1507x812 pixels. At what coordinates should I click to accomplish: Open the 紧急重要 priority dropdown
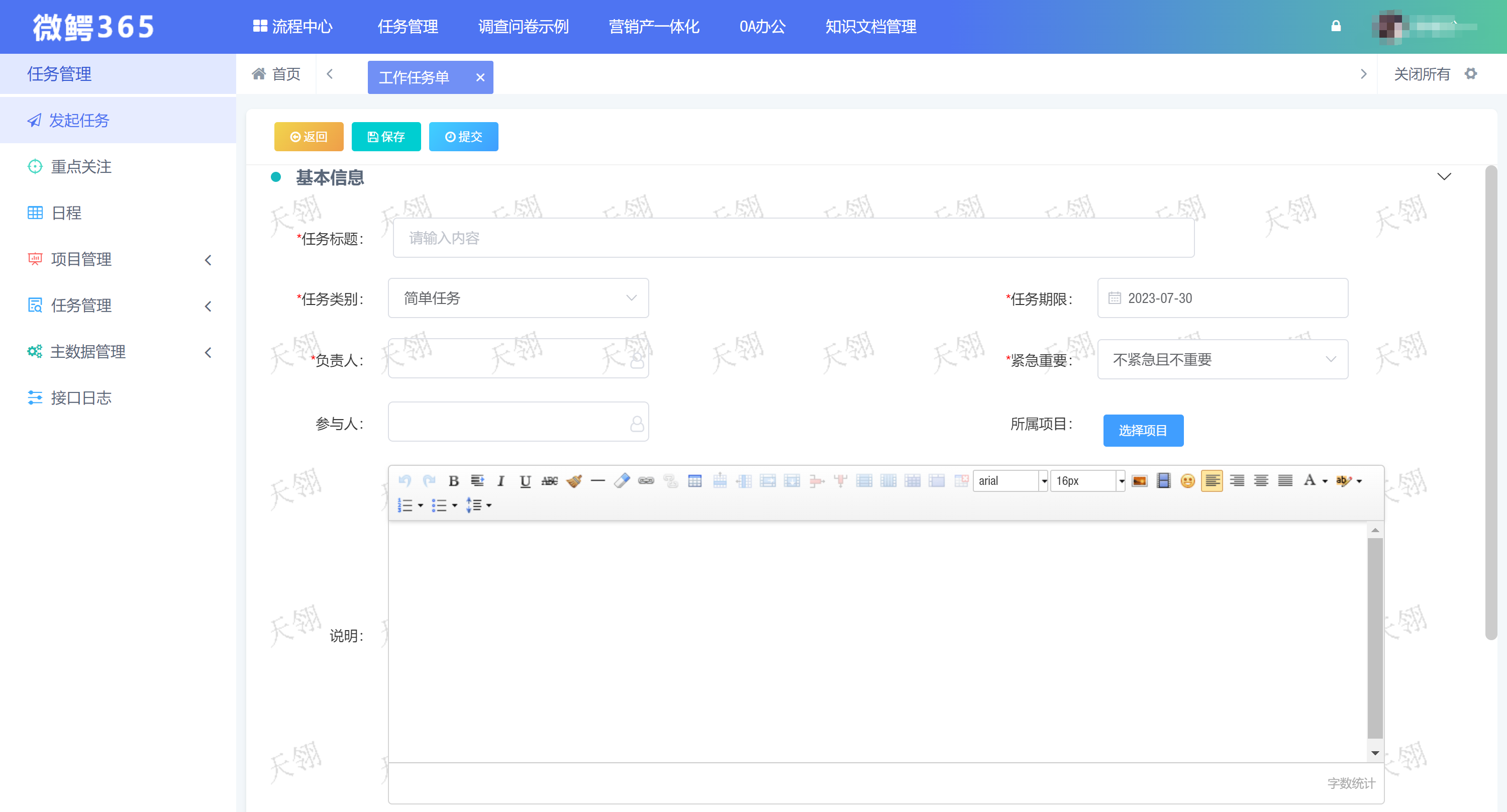[1222, 359]
